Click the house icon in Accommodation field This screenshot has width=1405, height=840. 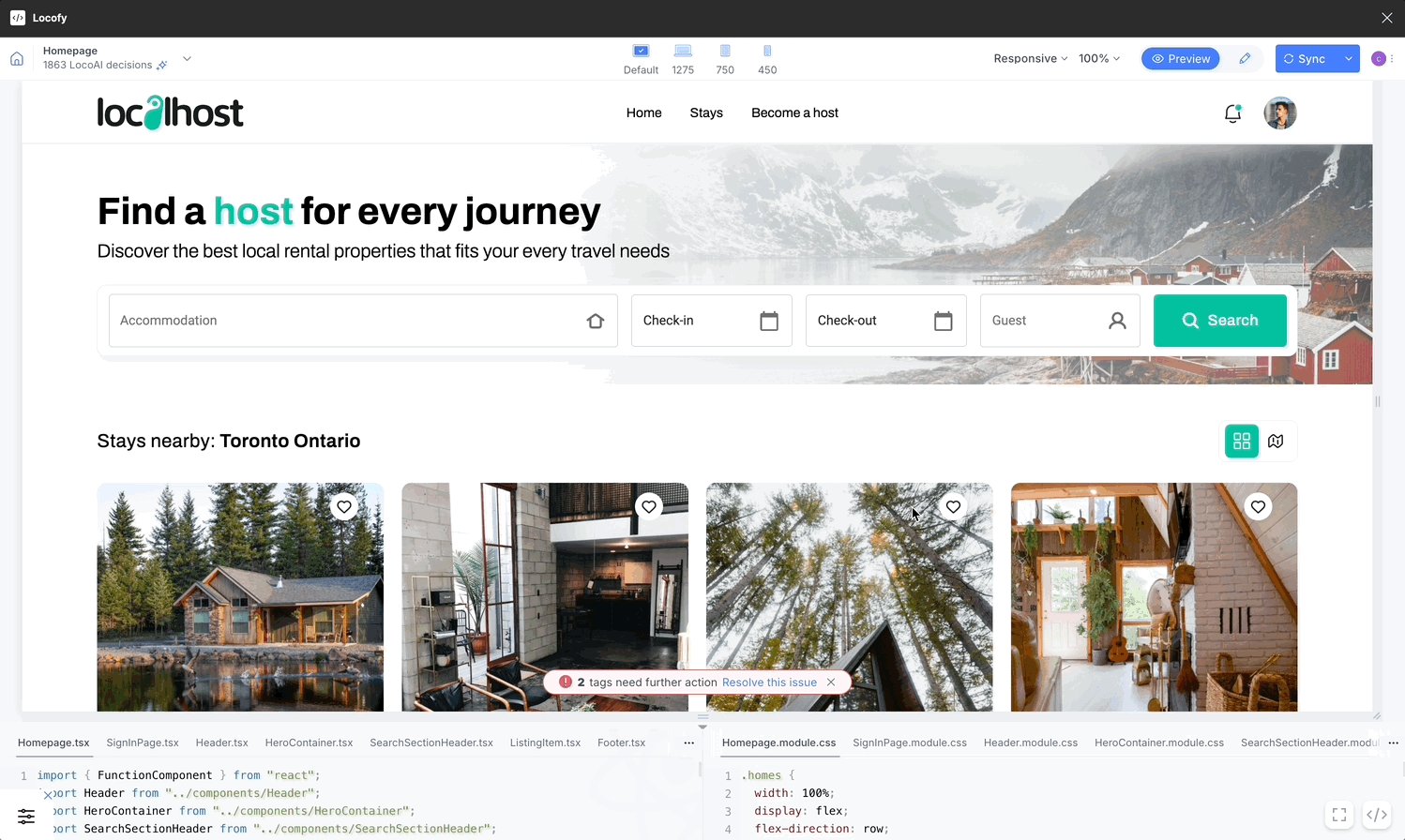click(x=595, y=321)
